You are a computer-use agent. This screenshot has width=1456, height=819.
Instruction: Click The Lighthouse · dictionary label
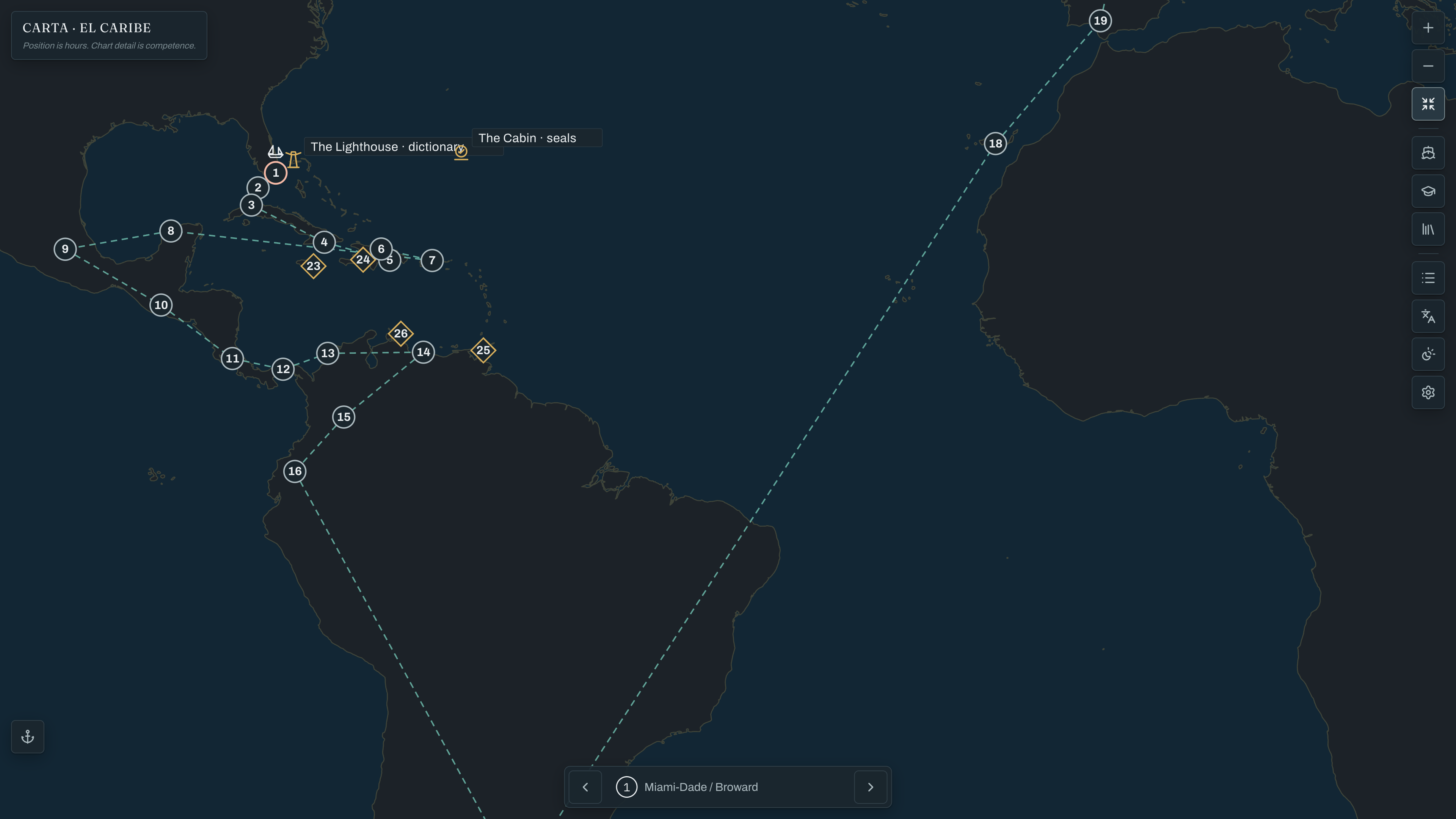[x=387, y=147]
